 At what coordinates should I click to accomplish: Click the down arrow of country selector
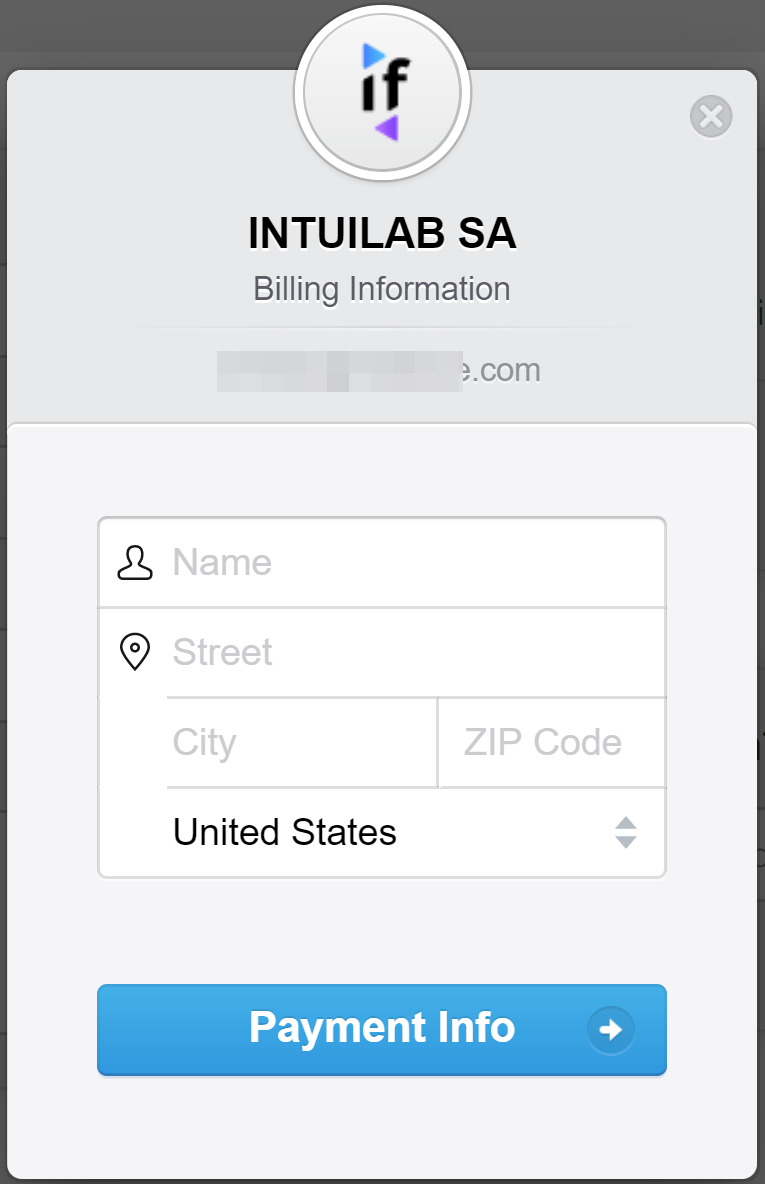626,842
